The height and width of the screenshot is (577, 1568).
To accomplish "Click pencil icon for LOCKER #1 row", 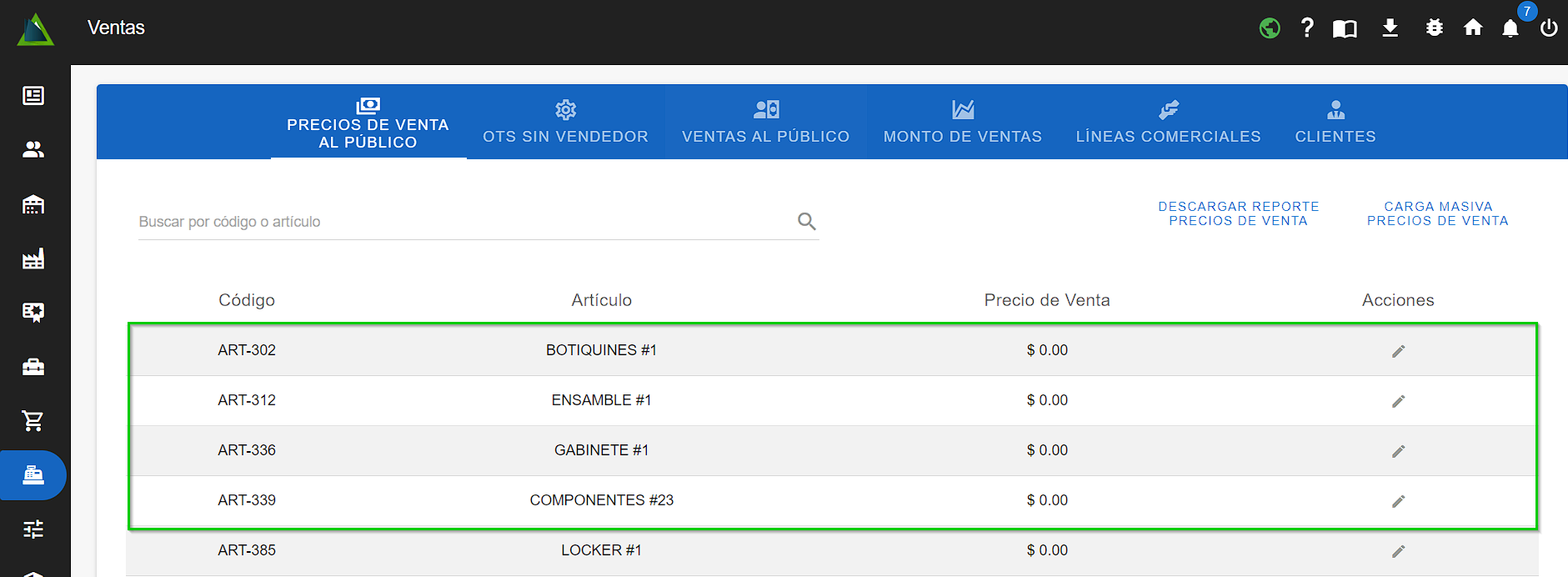I will [1398, 551].
